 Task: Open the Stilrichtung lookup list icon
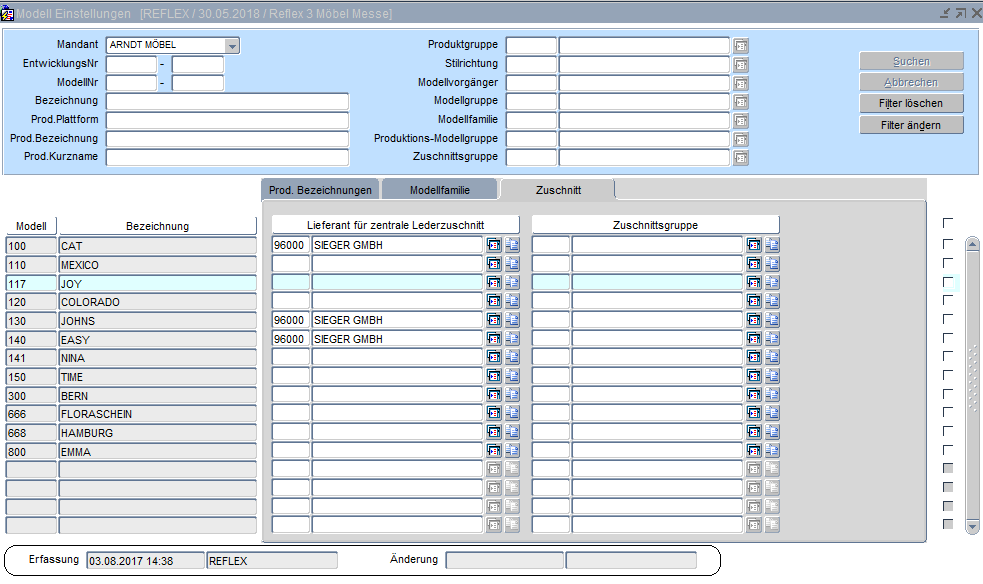[x=741, y=65]
